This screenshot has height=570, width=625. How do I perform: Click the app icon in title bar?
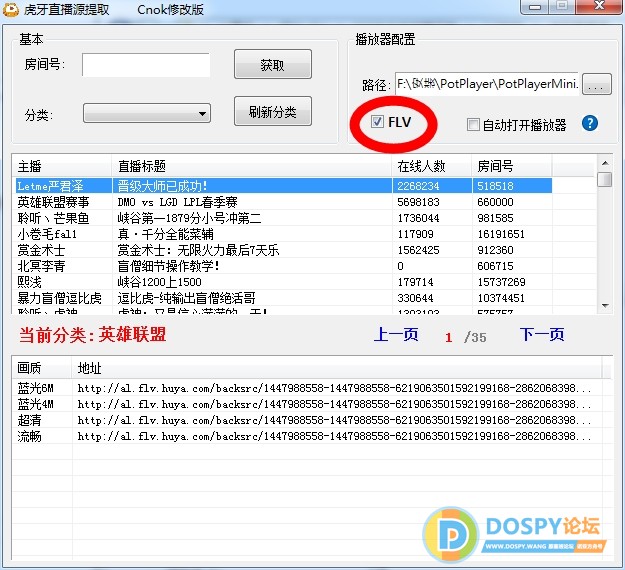point(10,9)
